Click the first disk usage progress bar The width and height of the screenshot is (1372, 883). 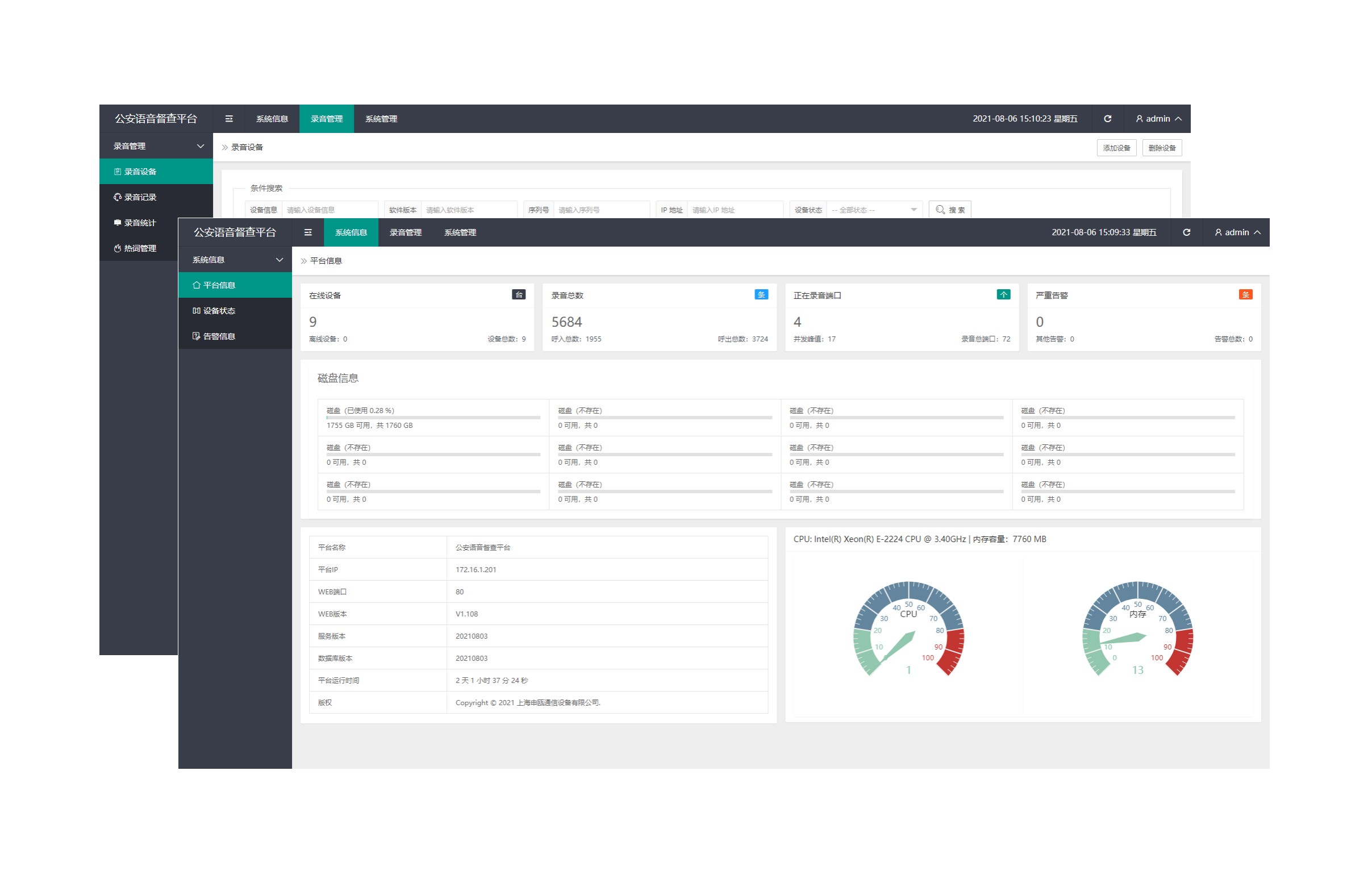[433, 418]
